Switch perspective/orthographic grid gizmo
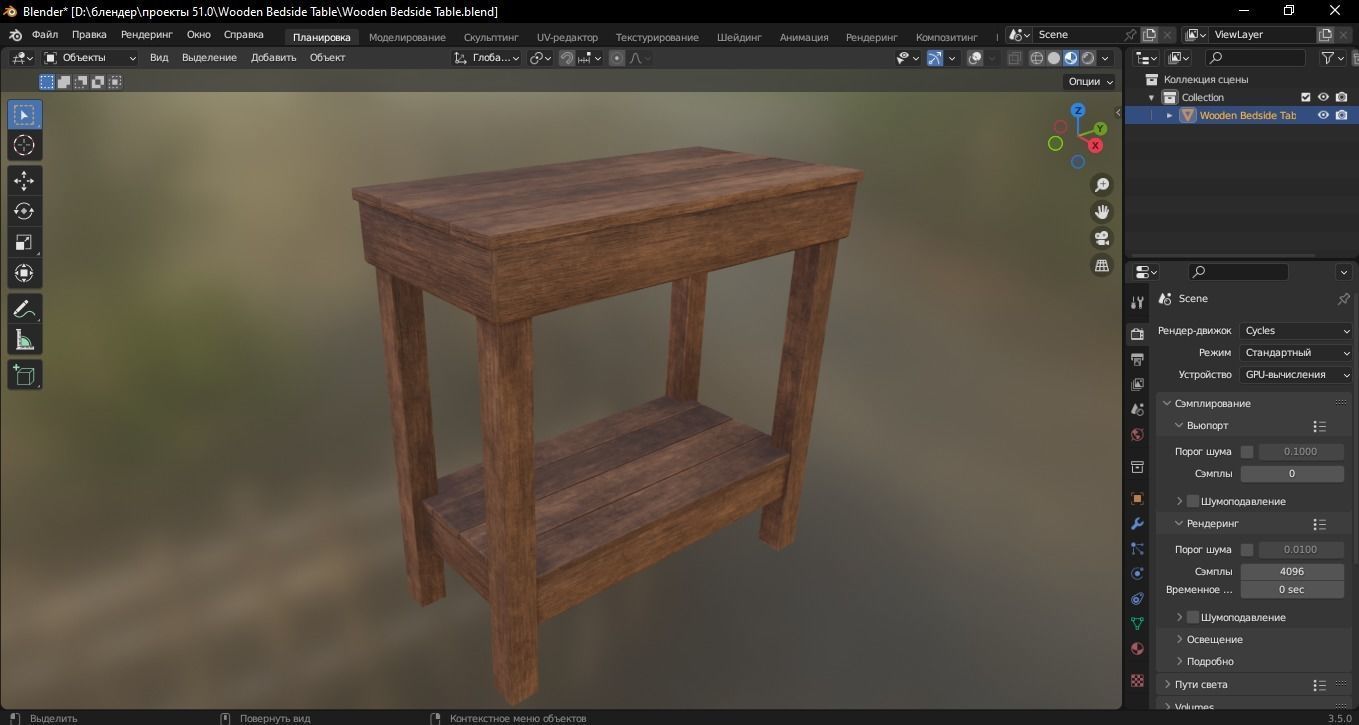The height and width of the screenshot is (725, 1359). point(1102,266)
